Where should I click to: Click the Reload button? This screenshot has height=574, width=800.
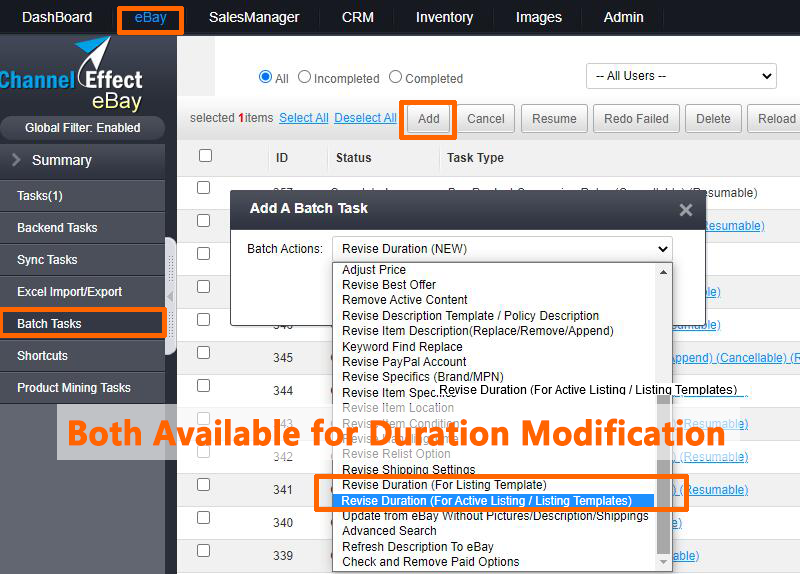tap(776, 119)
